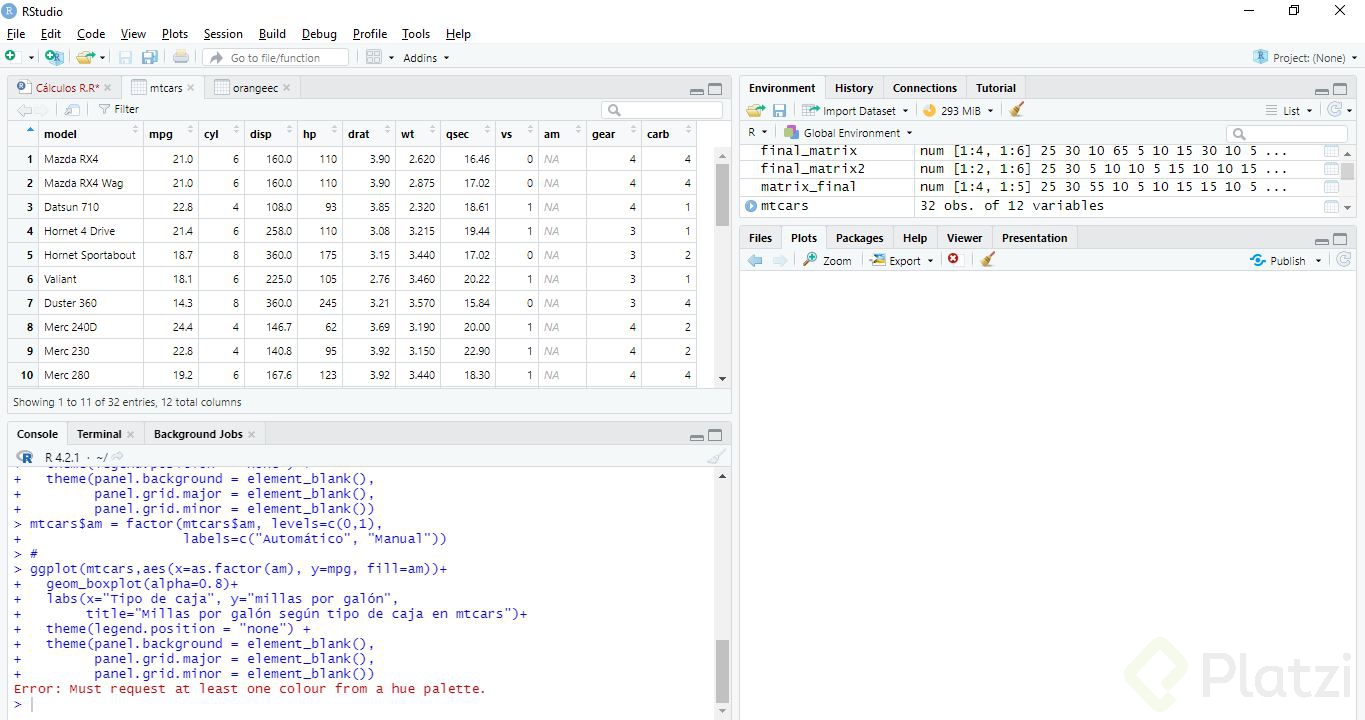Switch to the Terminal tab

click(x=99, y=434)
